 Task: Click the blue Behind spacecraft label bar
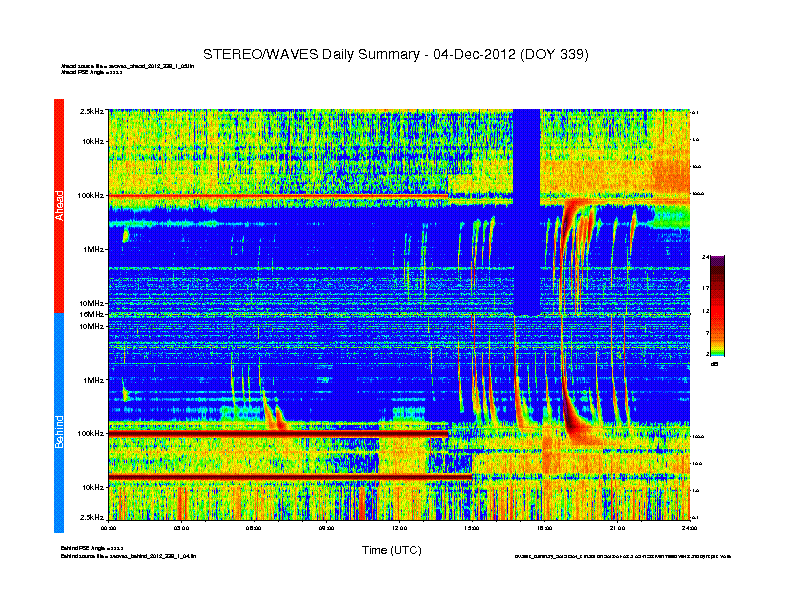pyautogui.click(x=58, y=423)
